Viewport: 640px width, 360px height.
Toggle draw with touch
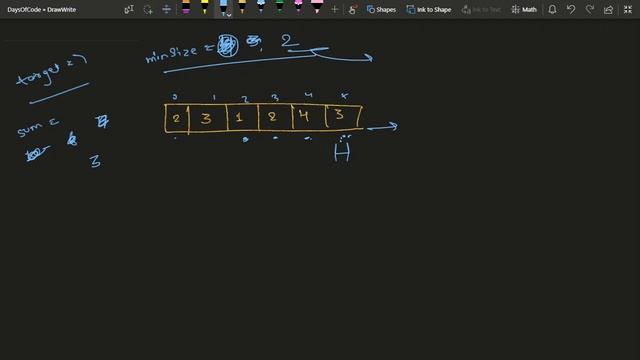click(353, 9)
